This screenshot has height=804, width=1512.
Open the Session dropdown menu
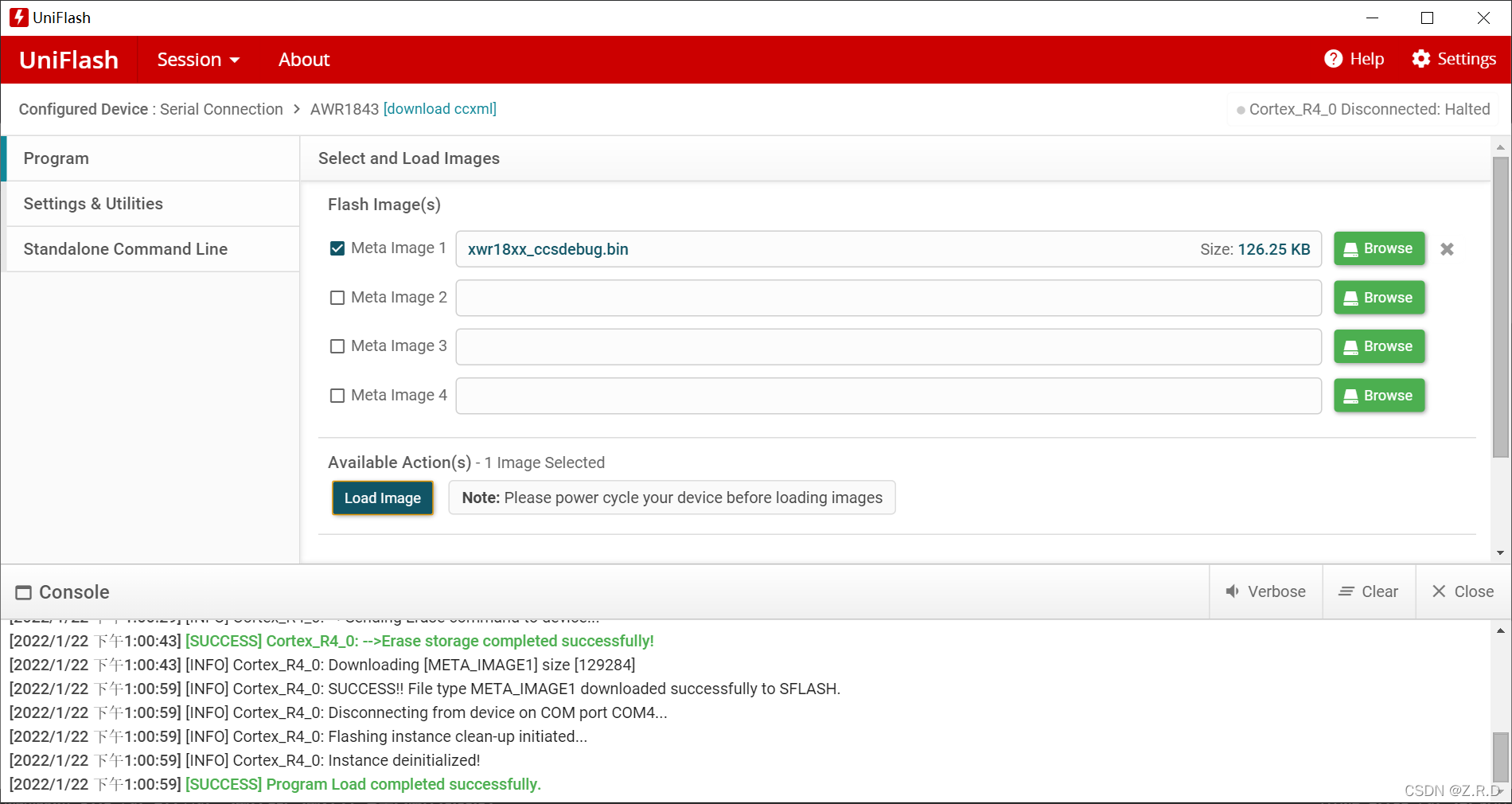click(x=198, y=60)
